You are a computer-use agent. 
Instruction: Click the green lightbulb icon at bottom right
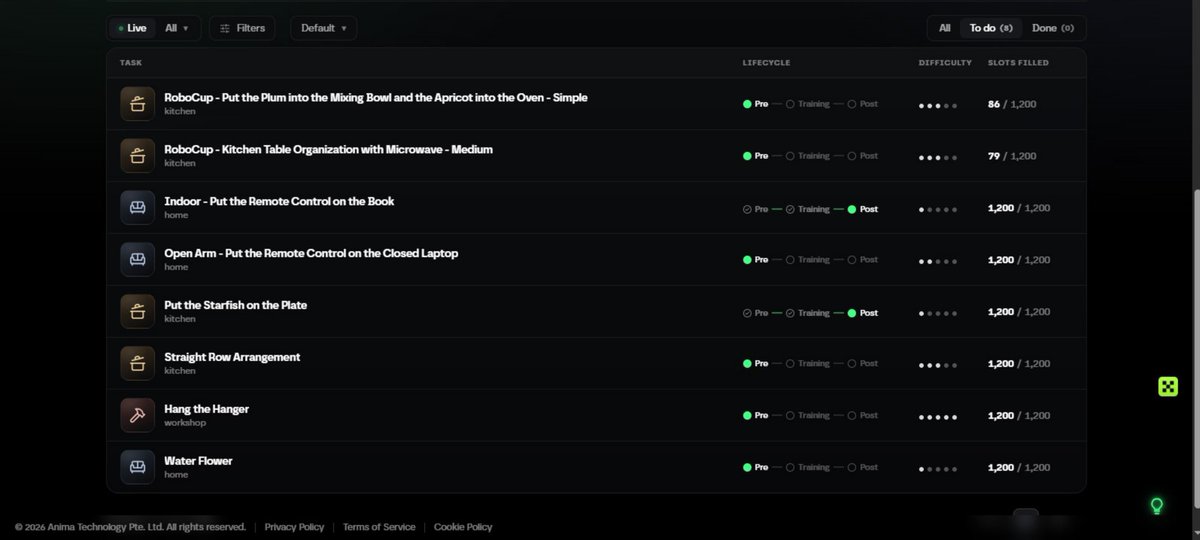[1157, 506]
